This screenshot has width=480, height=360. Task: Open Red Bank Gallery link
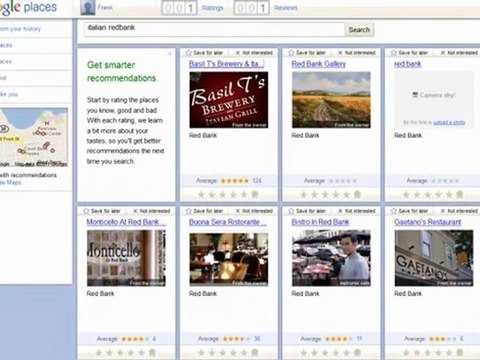click(x=319, y=64)
